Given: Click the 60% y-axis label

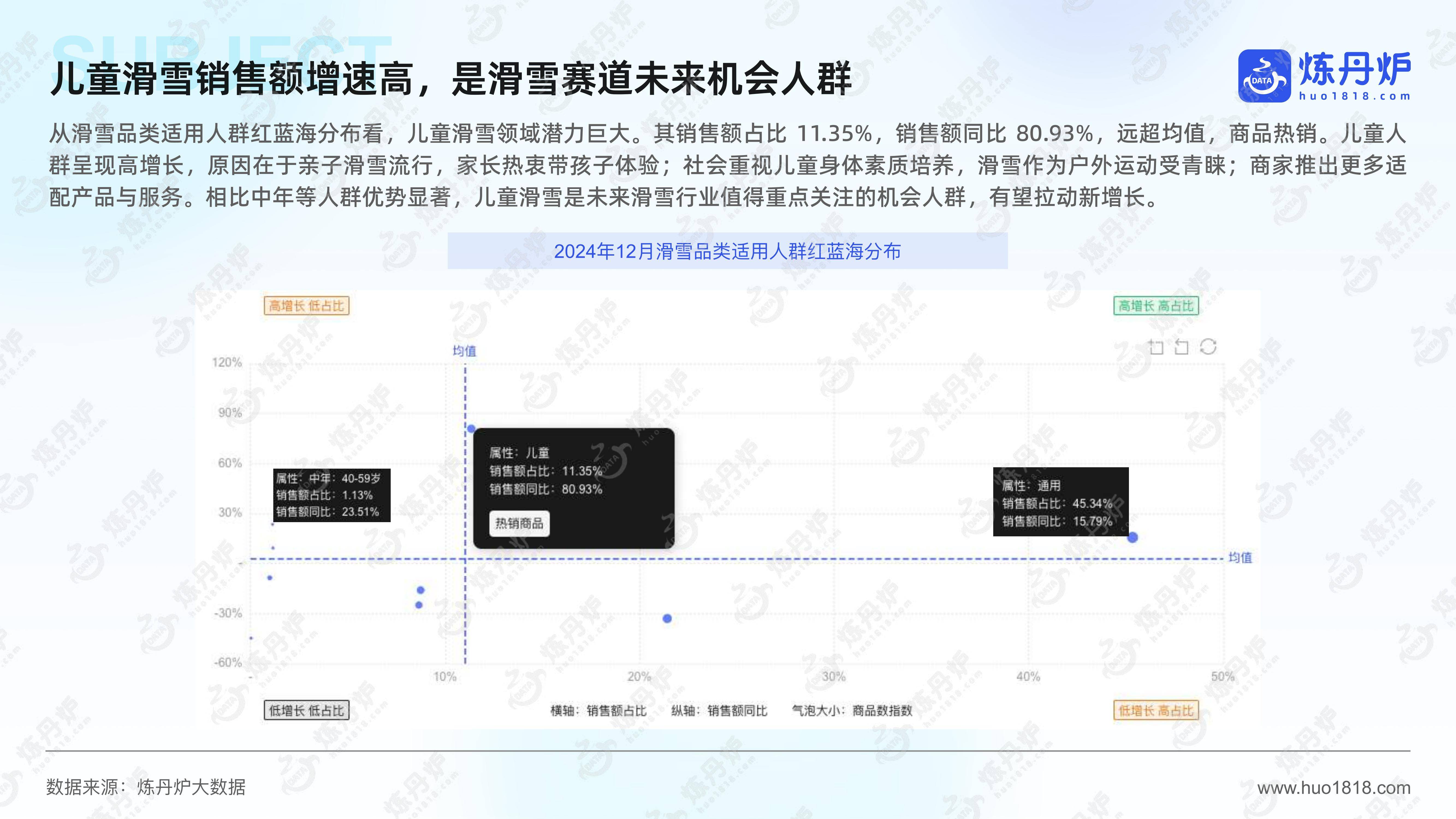Looking at the screenshot, I should point(230,463).
